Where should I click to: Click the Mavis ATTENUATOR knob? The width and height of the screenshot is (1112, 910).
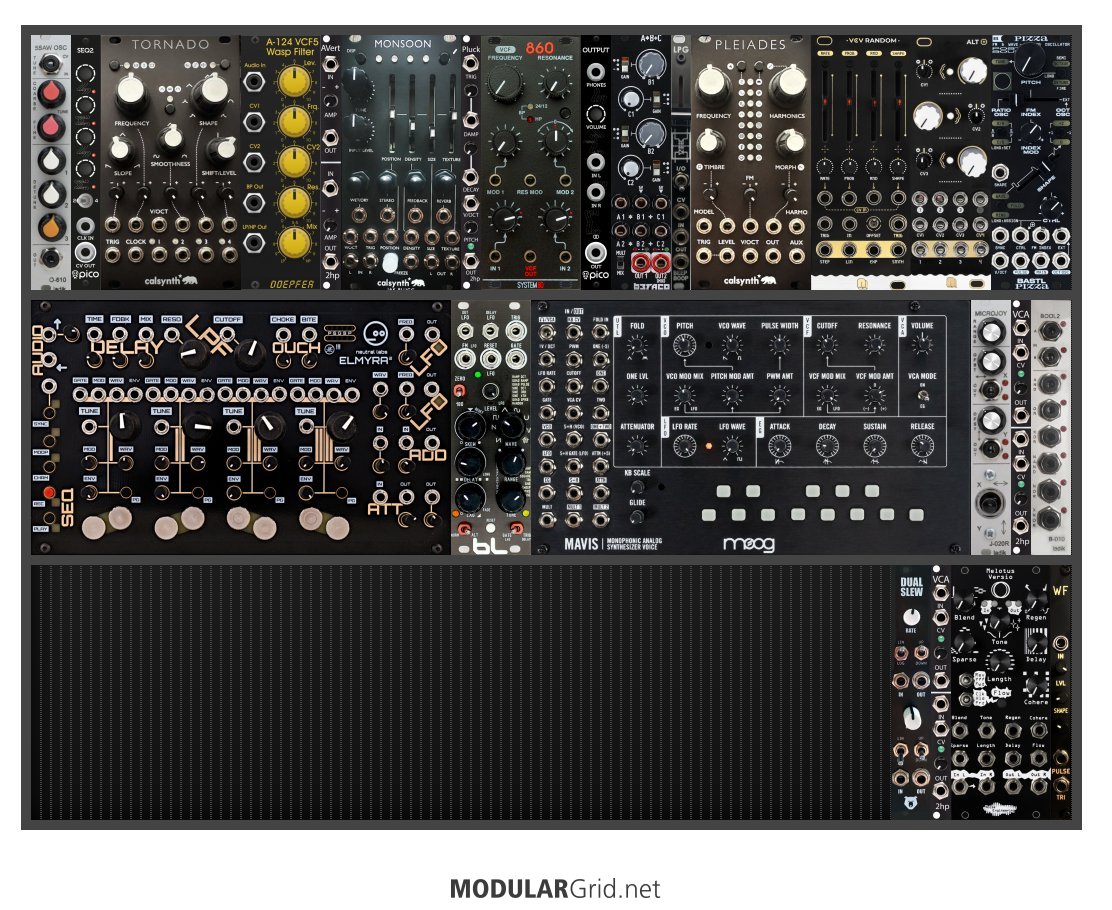(637, 446)
